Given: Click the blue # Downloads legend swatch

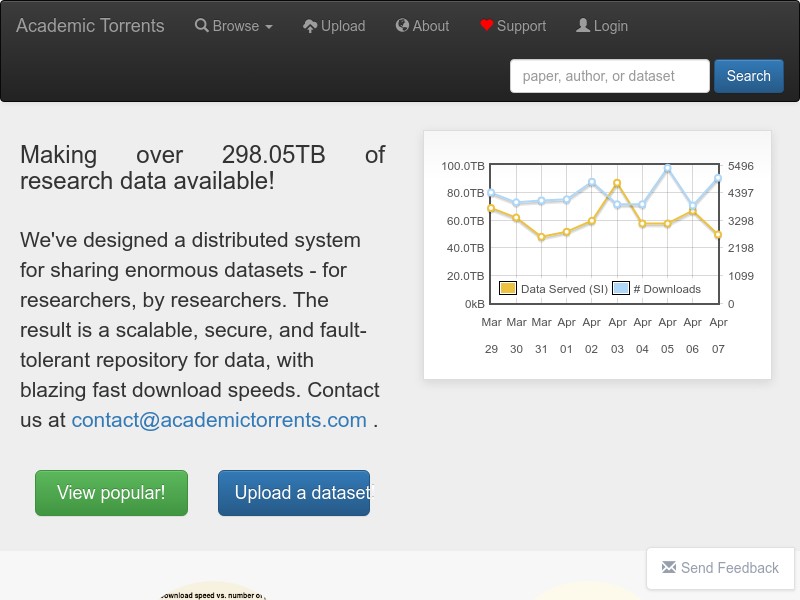Looking at the screenshot, I should 620,288.
